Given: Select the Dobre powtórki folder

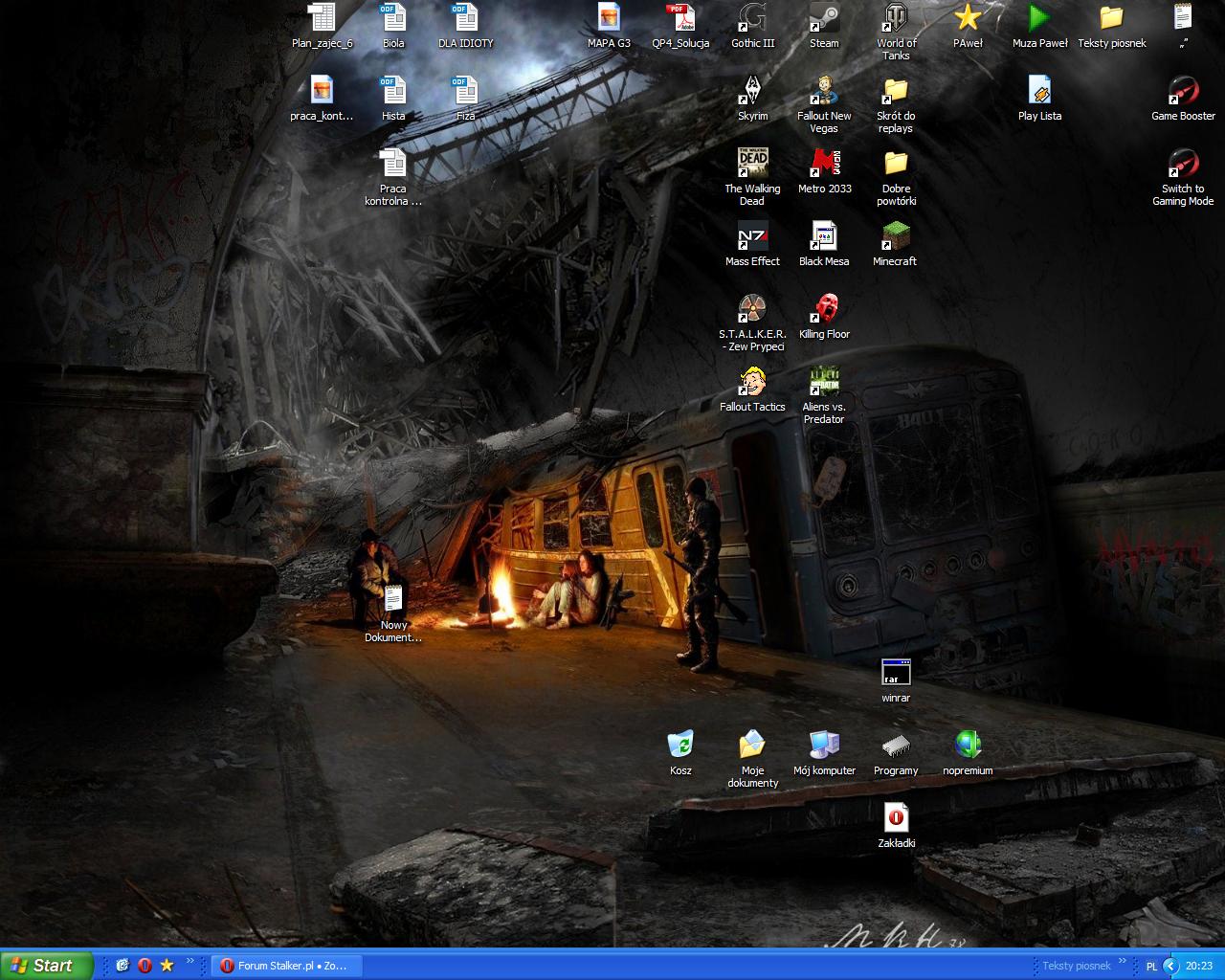Looking at the screenshot, I should point(896,164).
